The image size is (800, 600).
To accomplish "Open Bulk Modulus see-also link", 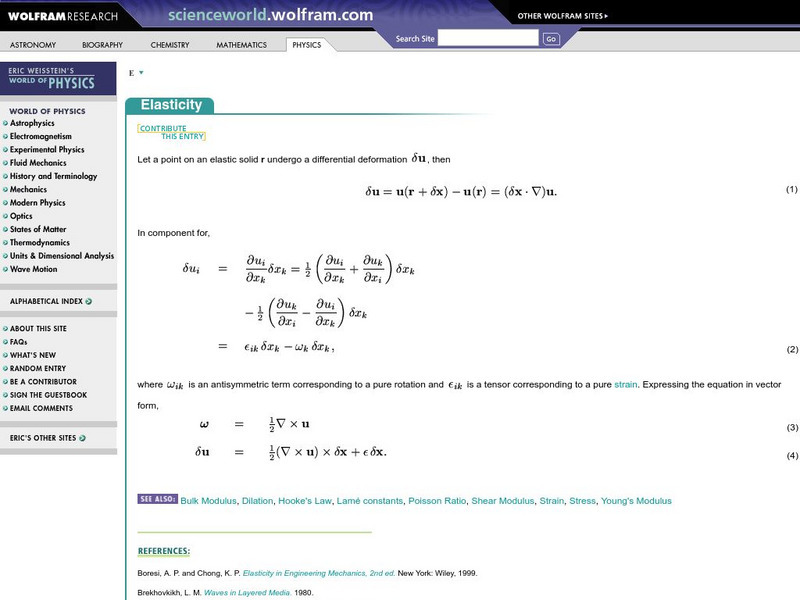I will pos(209,501).
